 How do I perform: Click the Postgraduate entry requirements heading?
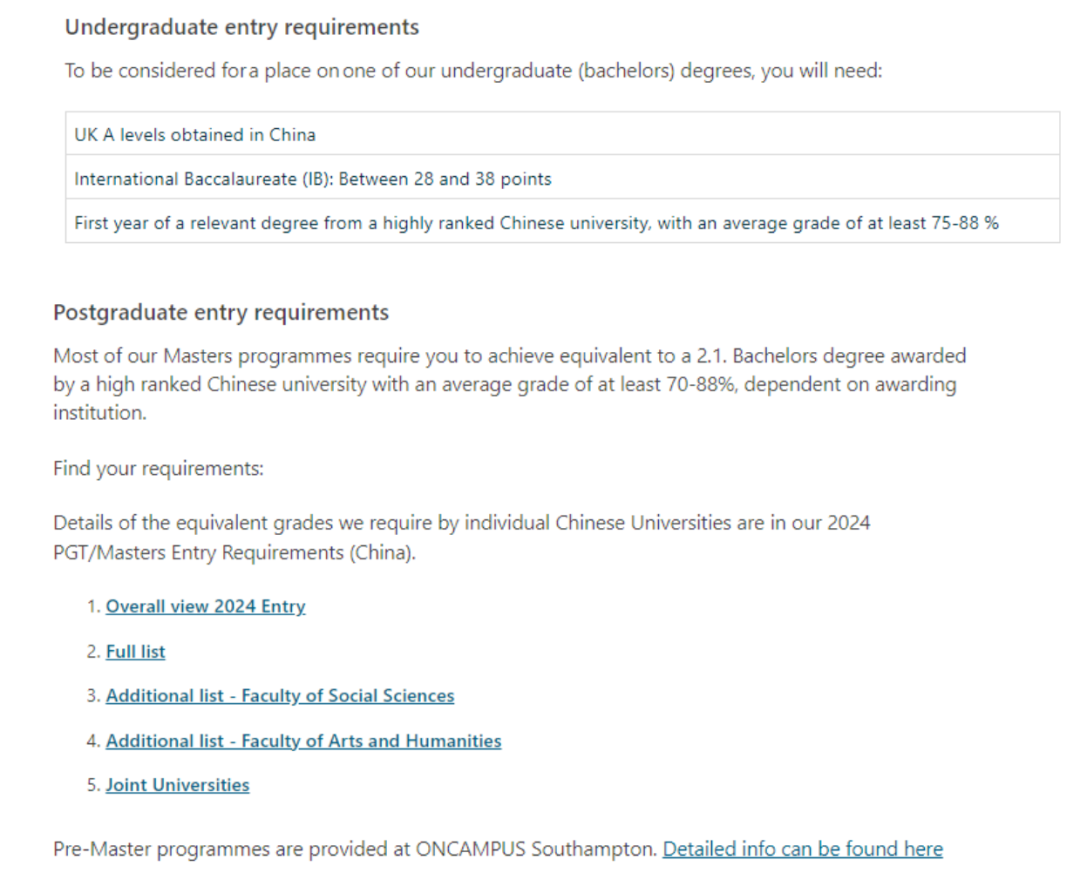coord(221,312)
